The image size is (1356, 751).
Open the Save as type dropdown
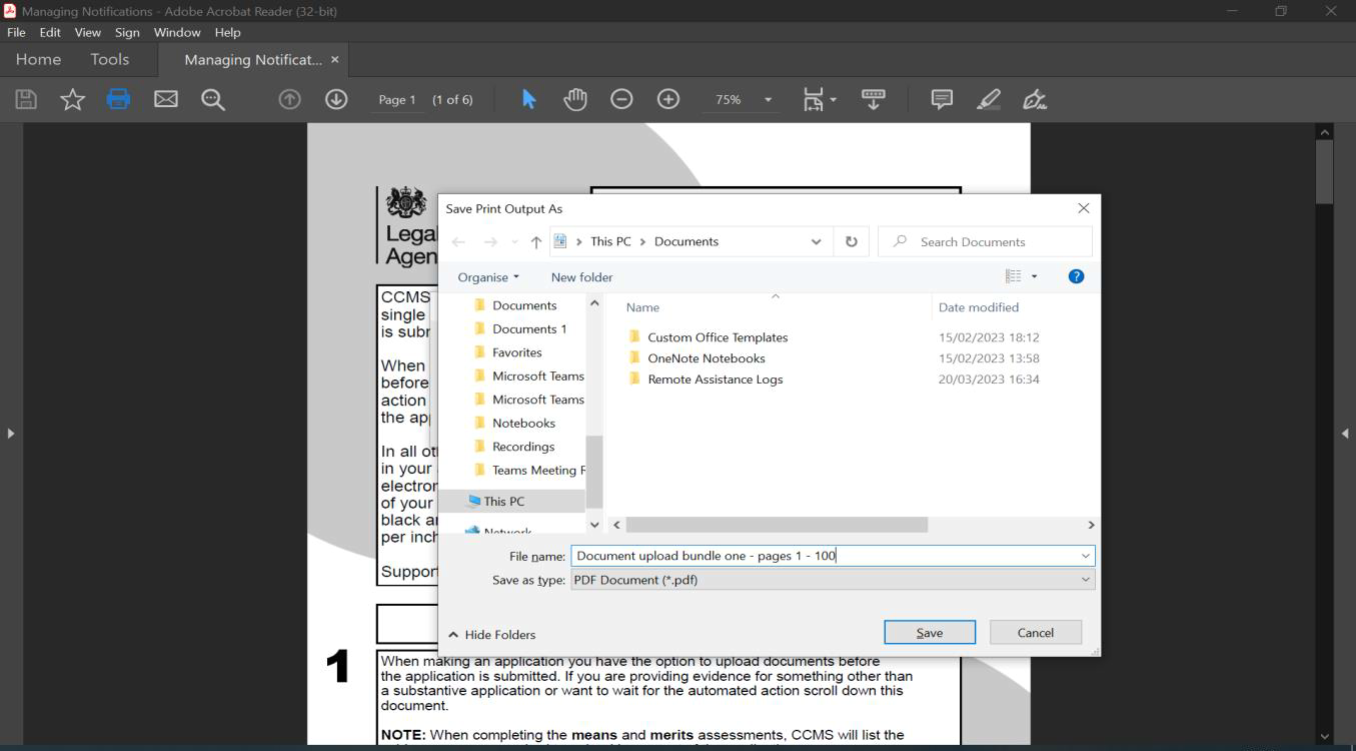point(1086,580)
